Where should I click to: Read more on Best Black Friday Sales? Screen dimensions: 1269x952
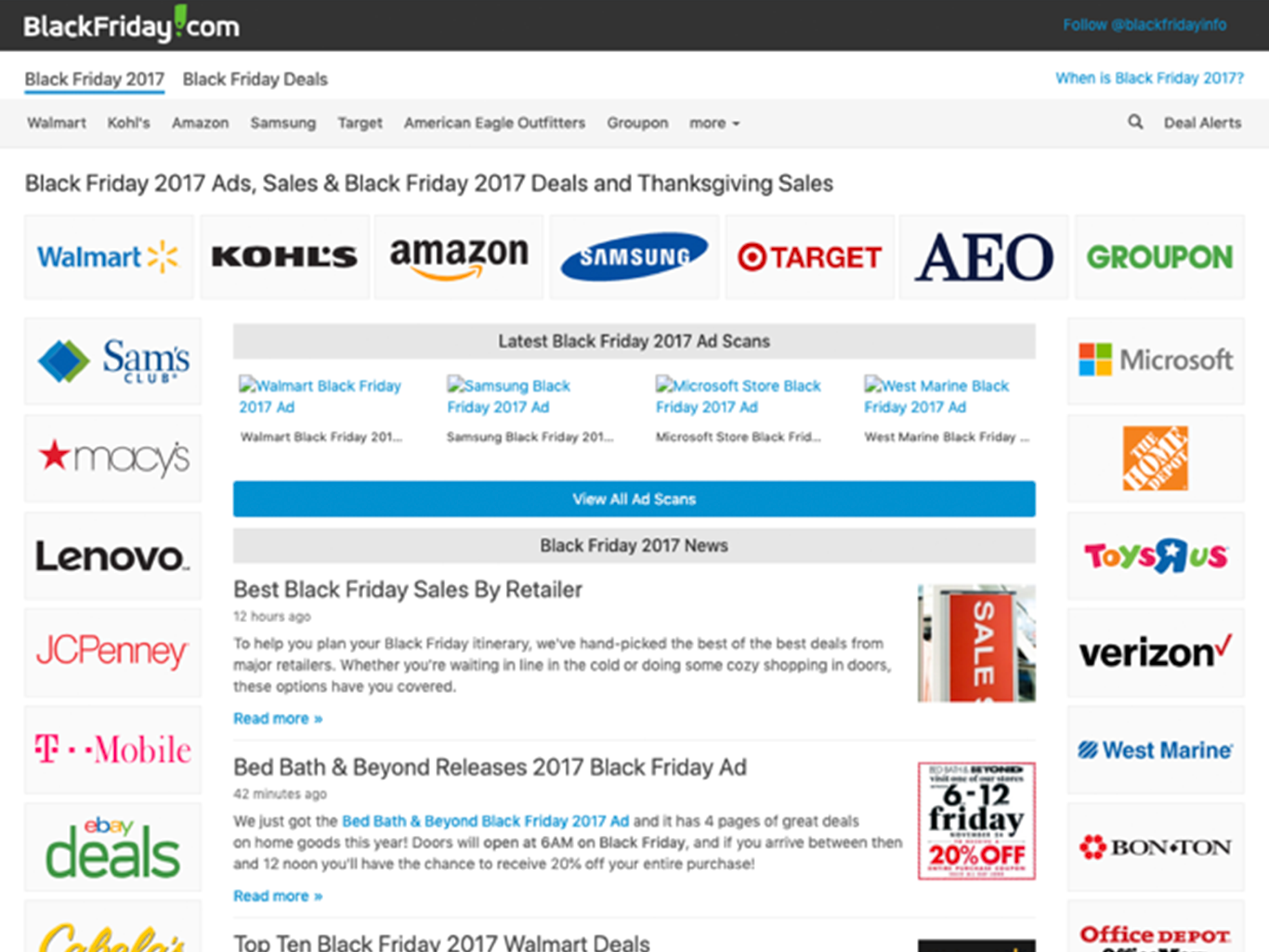278,718
